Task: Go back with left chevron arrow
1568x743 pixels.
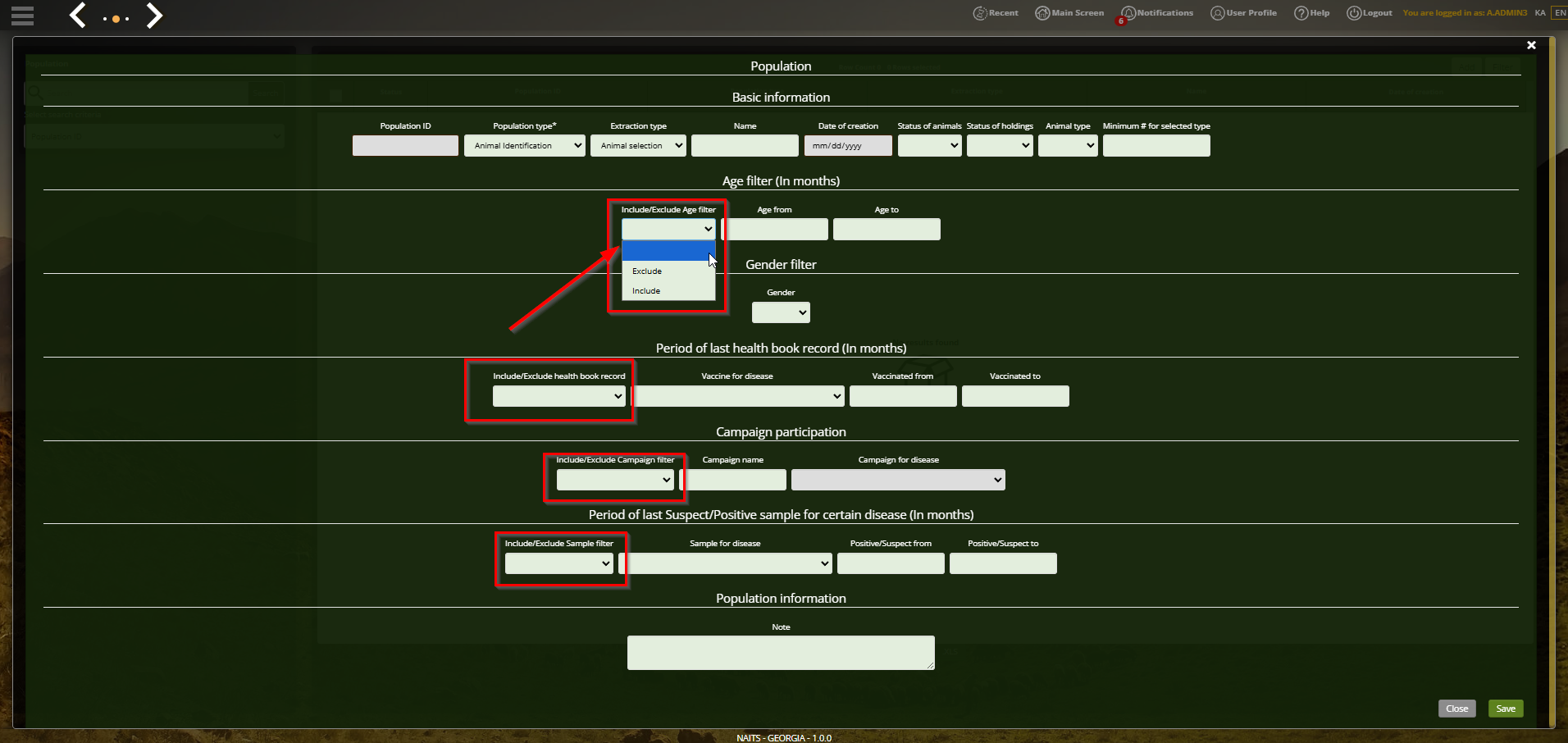Action: [78, 15]
